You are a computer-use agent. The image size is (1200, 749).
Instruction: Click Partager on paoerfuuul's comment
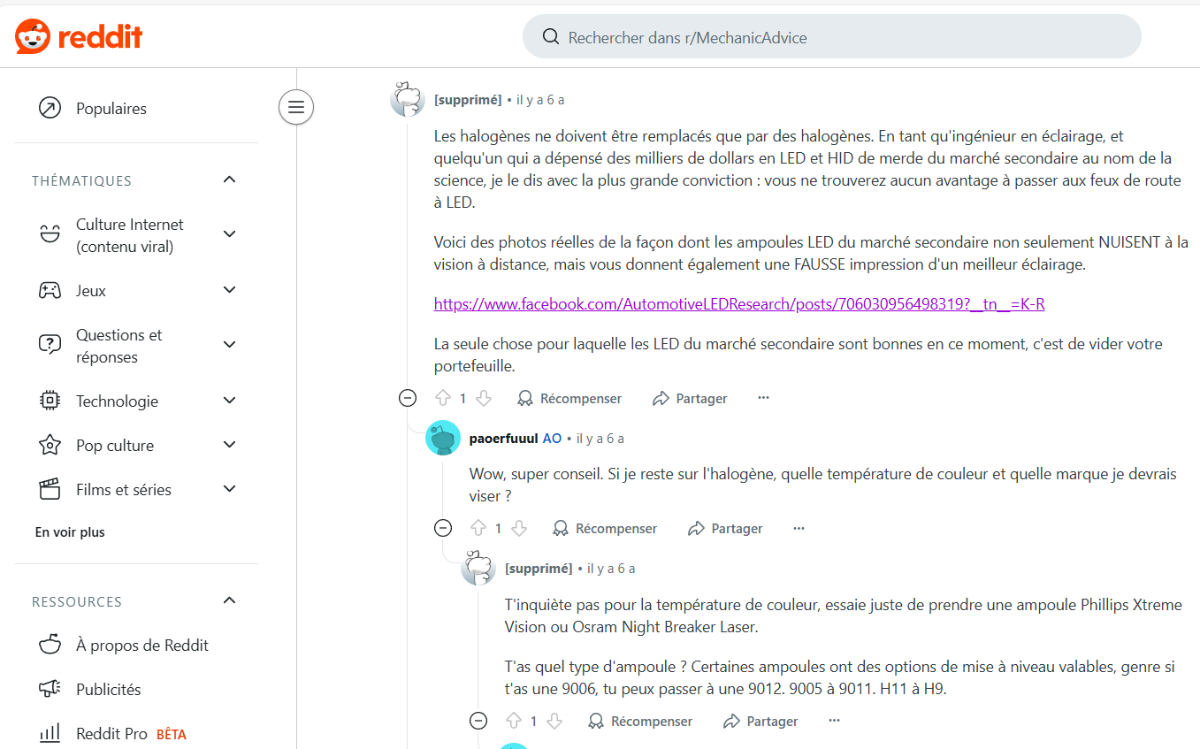pyautogui.click(x=725, y=528)
